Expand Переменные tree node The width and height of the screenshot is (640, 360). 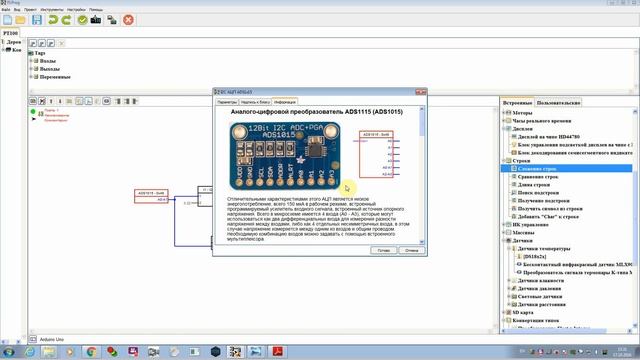click(31, 77)
